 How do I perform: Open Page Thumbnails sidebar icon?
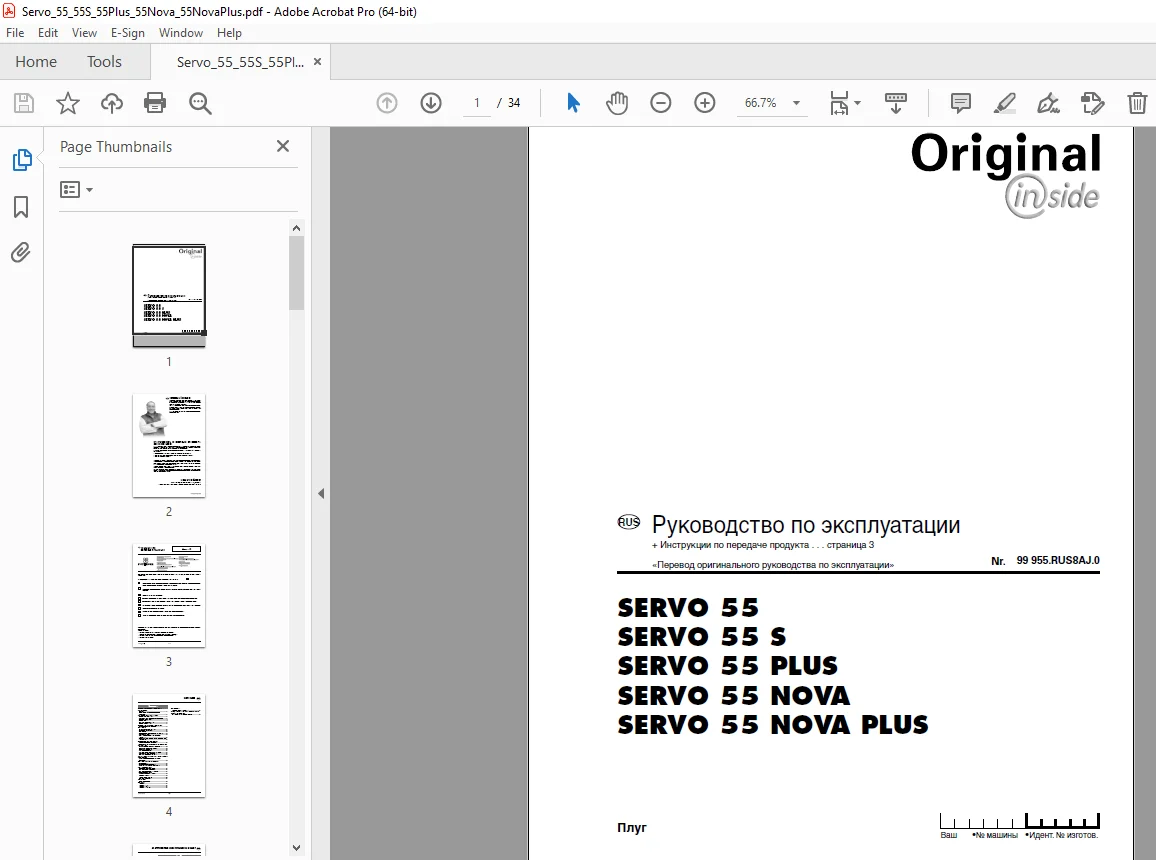pyautogui.click(x=21, y=160)
